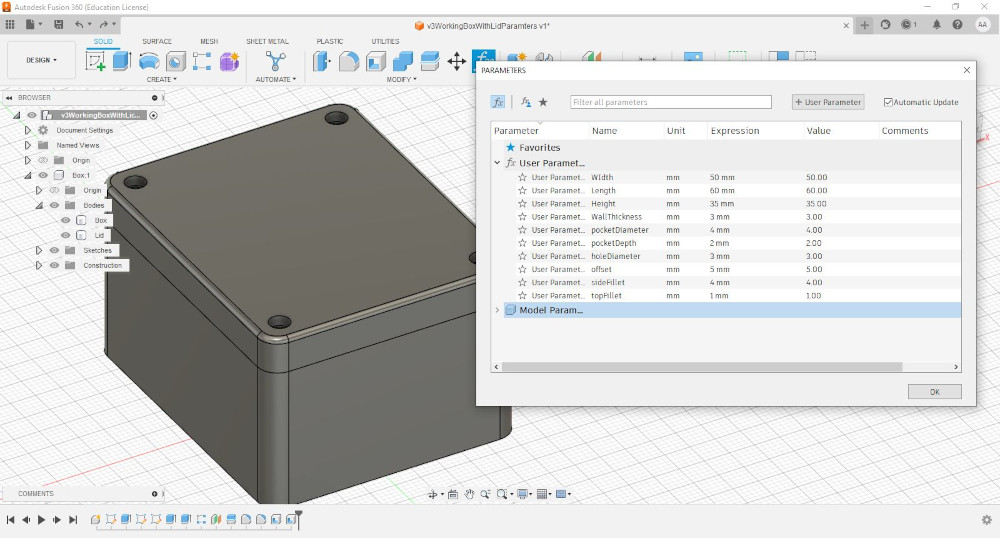The width and height of the screenshot is (1000, 538).
Task: Favorite the Width parameter star
Action: click(522, 177)
